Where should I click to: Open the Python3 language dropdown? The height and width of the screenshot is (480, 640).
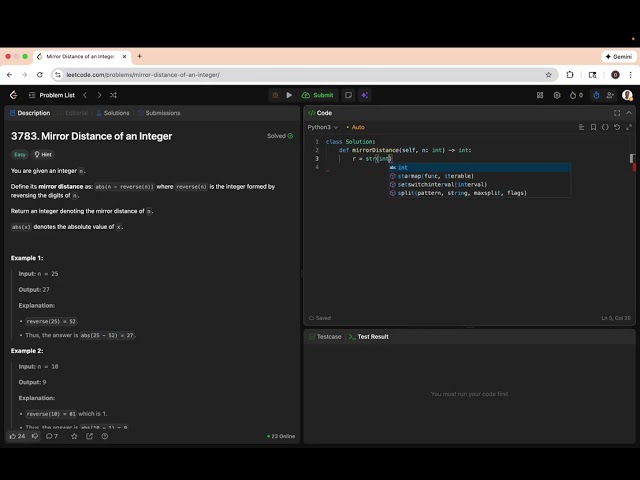tap(322, 127)
